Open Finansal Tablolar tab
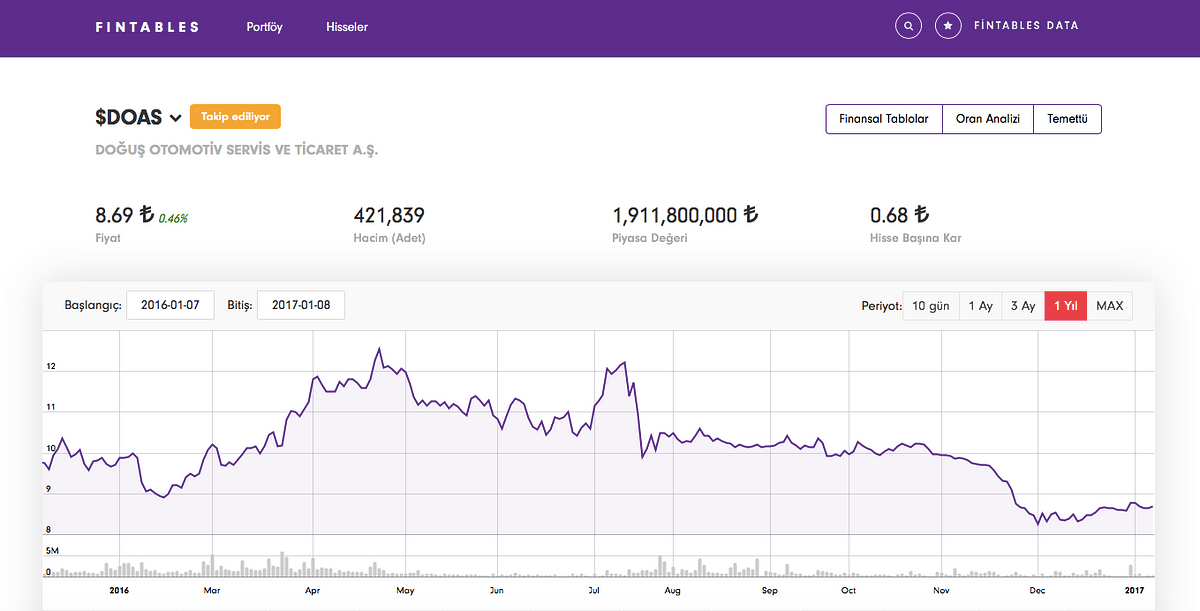This screenshot has height=611, width=1200. click(x=884, y=119)
